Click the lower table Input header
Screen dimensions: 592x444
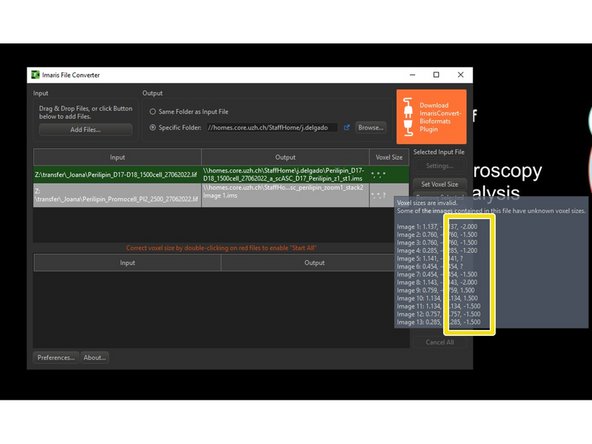pos(127,263)
